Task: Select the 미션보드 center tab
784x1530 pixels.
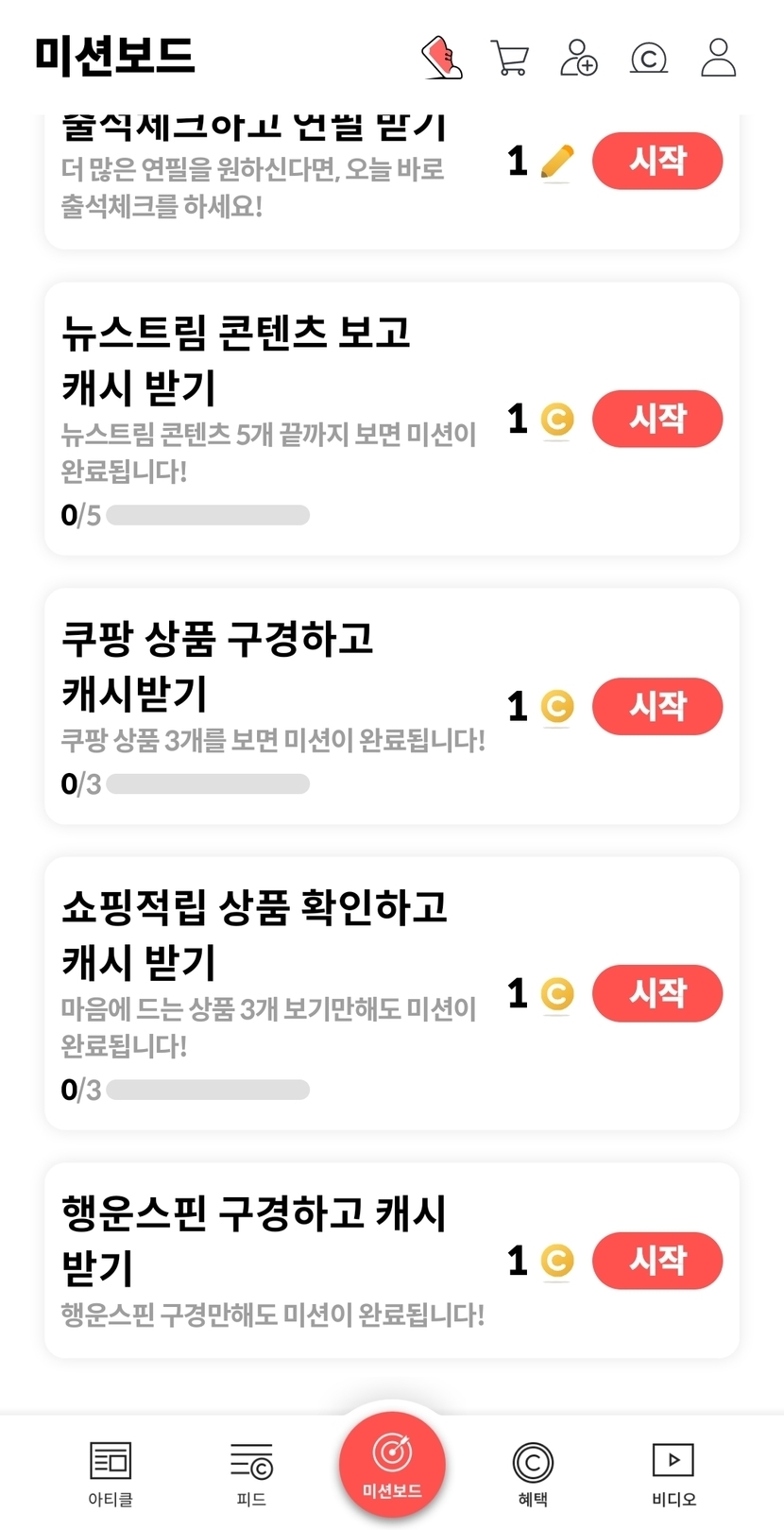Action: (x=392, y=1463)
